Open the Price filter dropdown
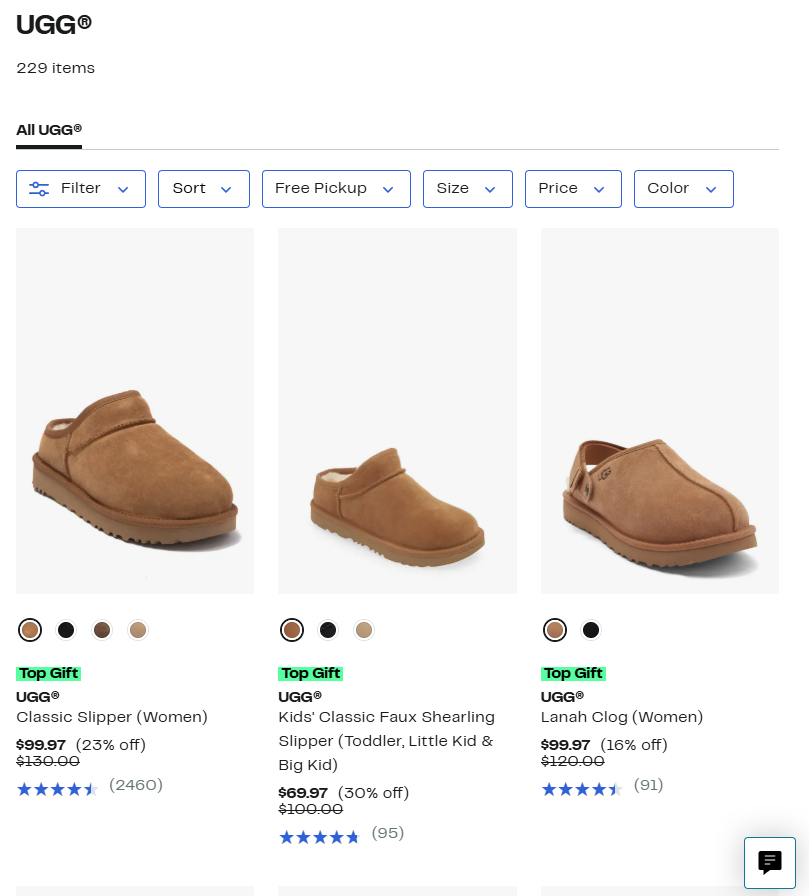 pyautogui.click(x=572, y=189)
